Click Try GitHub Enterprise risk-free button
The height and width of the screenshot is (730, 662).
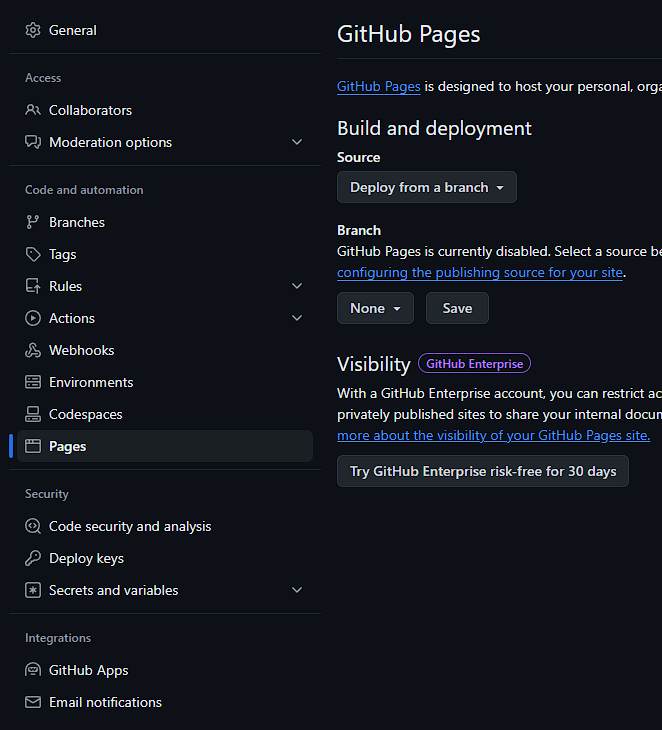pos(483,471)
